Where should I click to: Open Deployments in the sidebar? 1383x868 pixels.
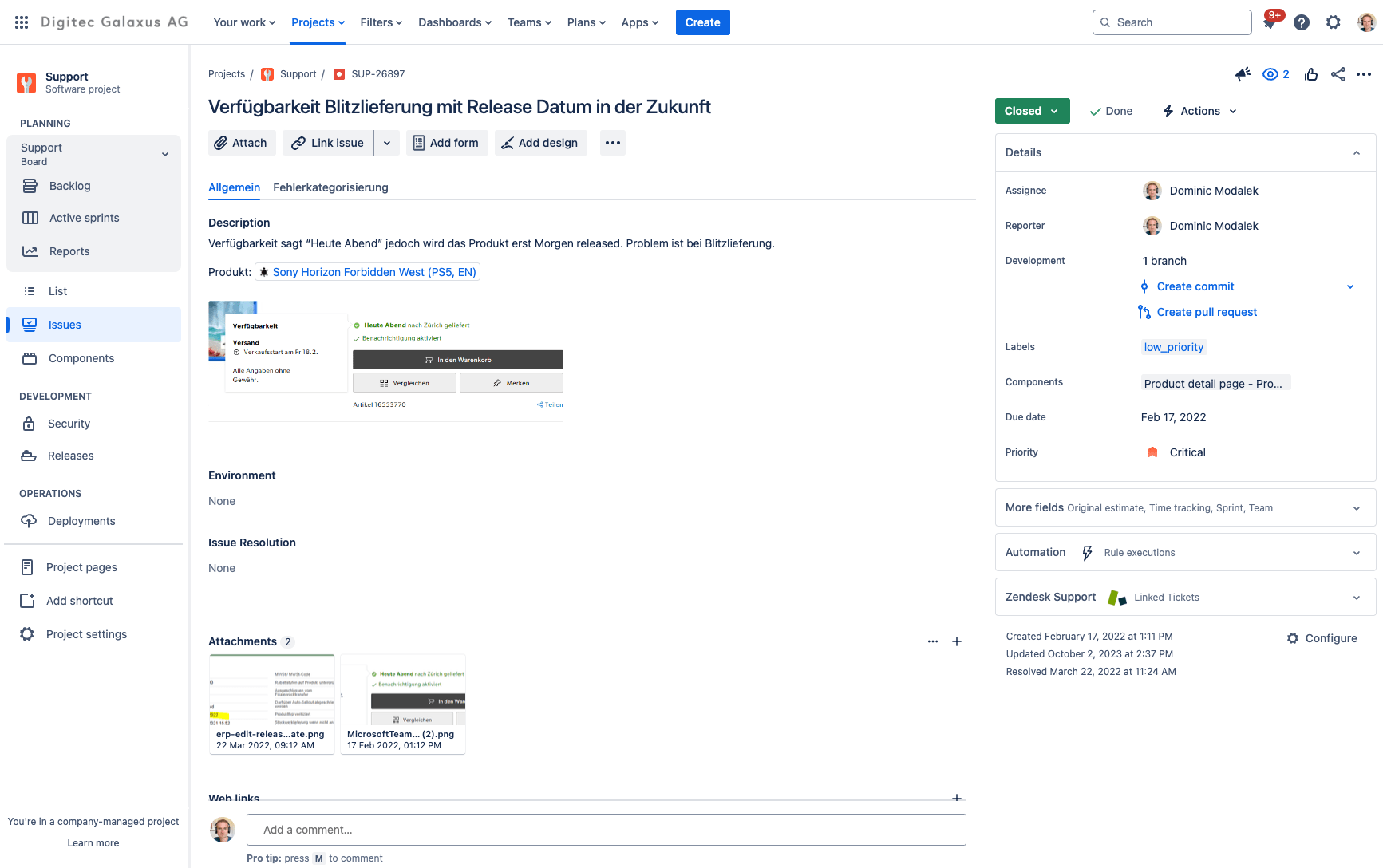tap(93, 521)
